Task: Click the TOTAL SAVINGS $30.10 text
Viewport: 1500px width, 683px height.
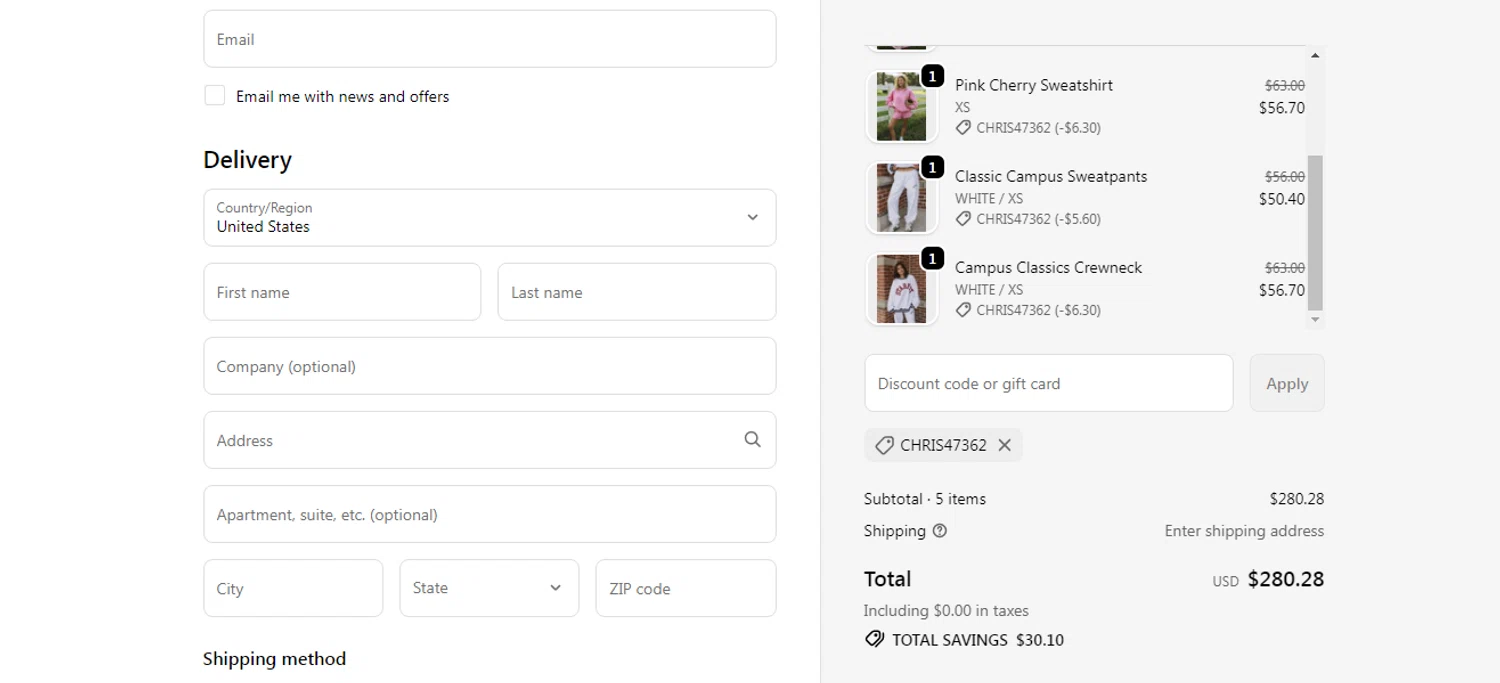Action: click(978, 640)
